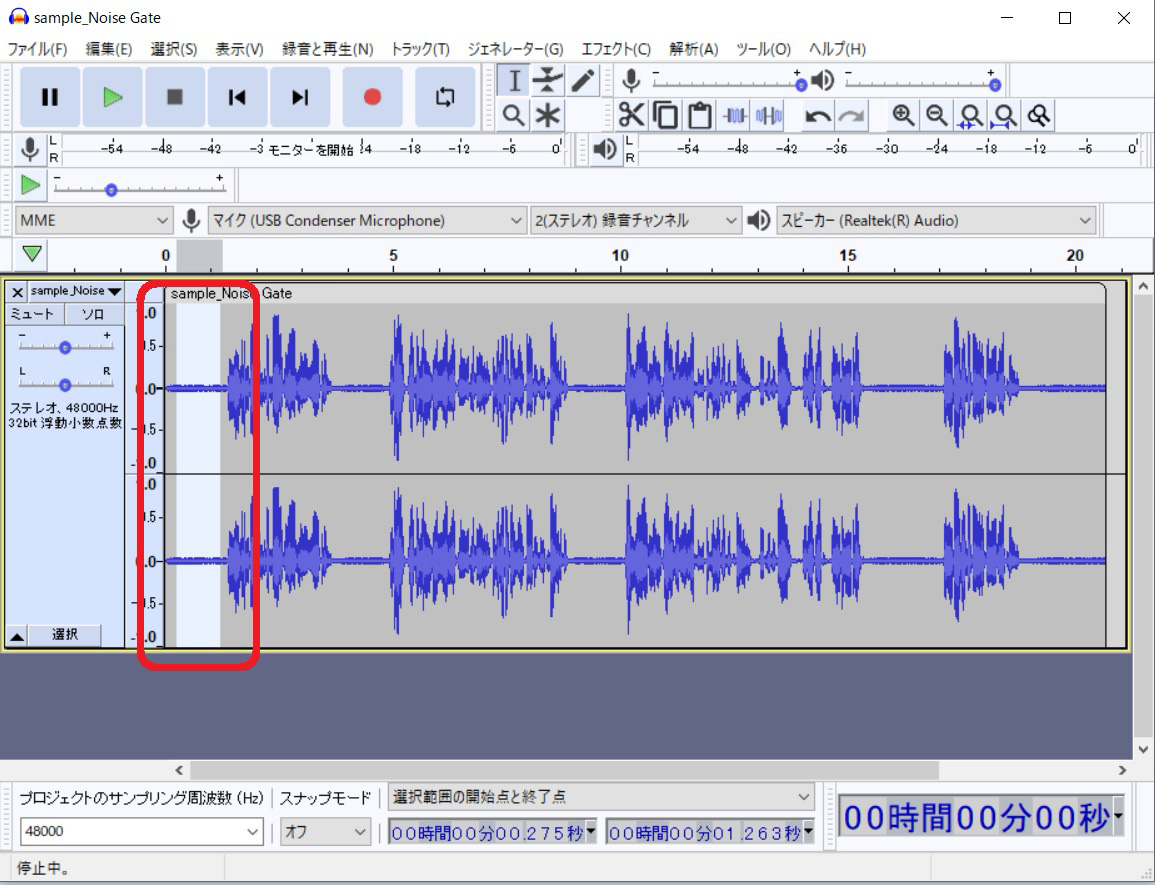
Task: Open the スナップモード dropdown set to オフ
Action: point(325,831)
